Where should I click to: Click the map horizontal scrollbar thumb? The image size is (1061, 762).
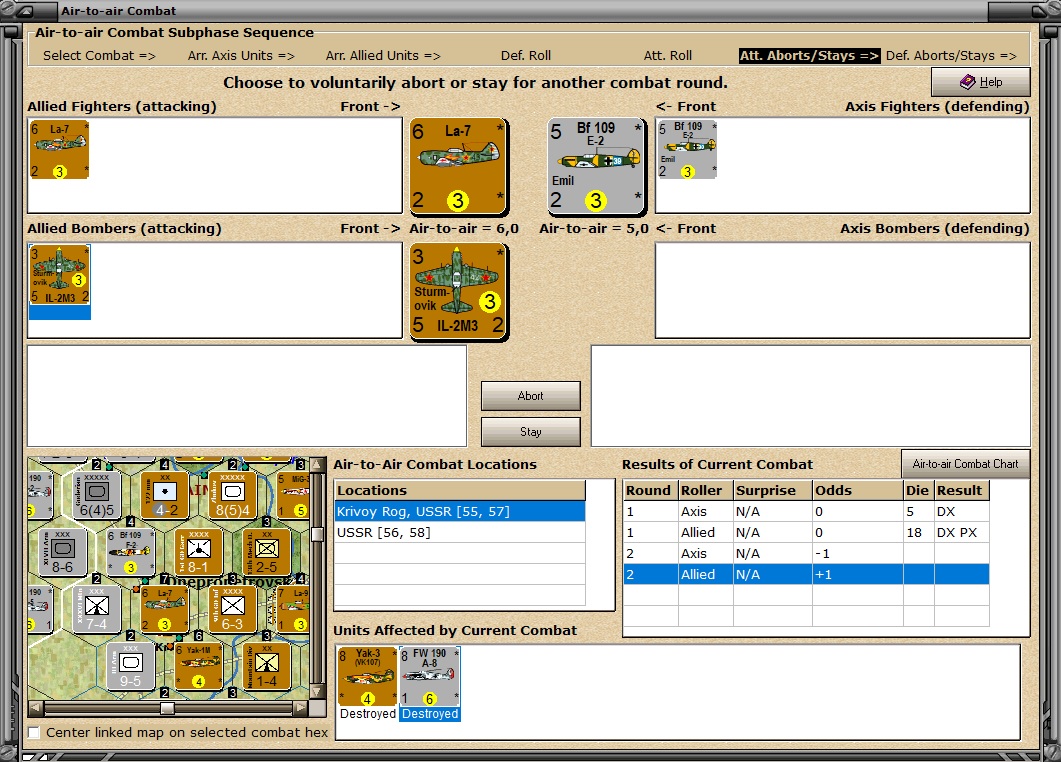(x=167, y=708)
